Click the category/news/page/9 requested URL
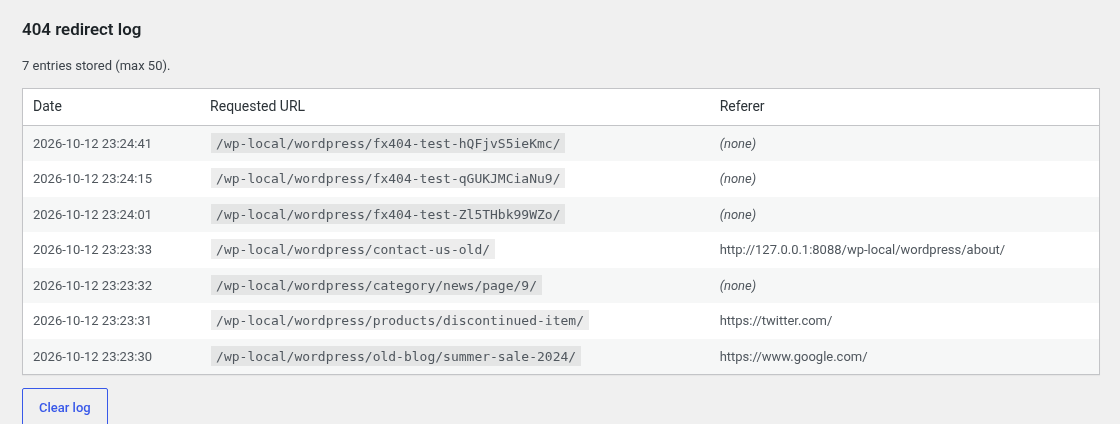Screen dimensions: 1120x424 point(376,286)
